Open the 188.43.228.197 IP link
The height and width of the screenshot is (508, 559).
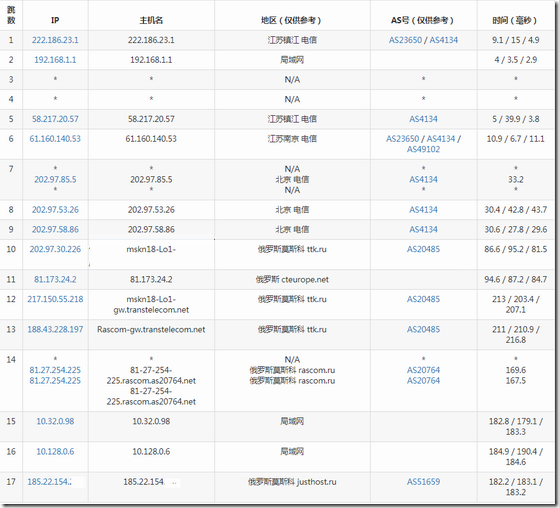tap(55, 329)
